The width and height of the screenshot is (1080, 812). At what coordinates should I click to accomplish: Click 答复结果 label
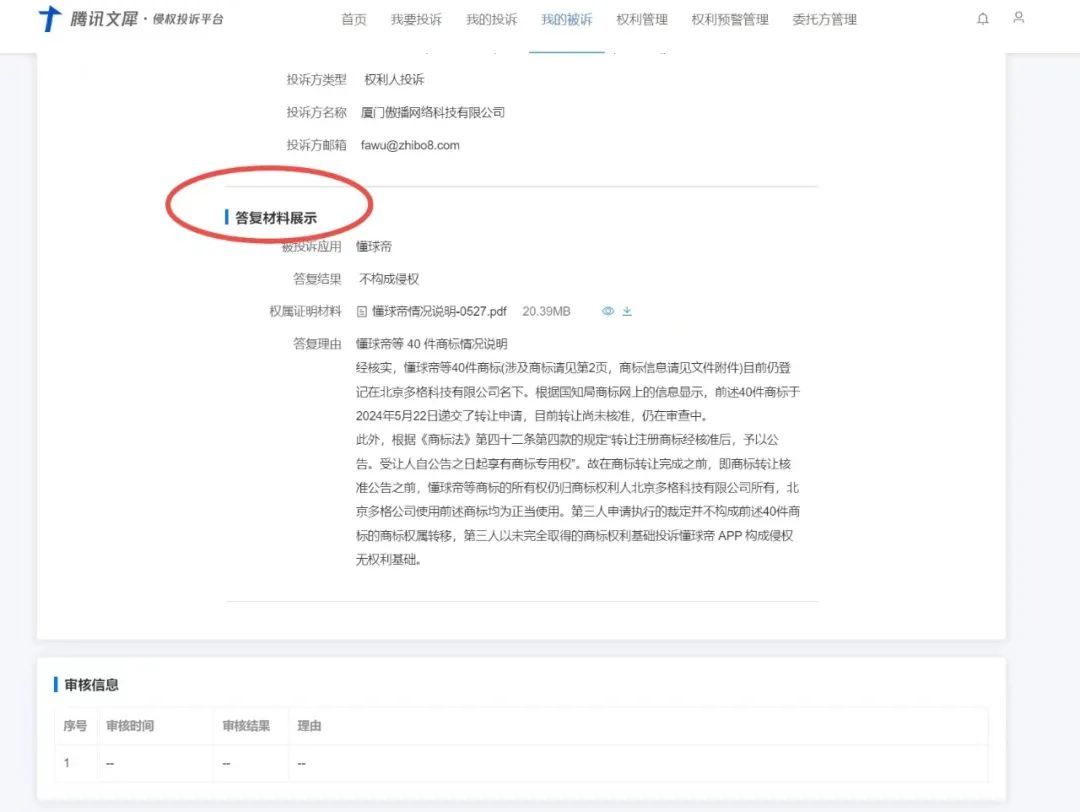click(x=317, y=279)
